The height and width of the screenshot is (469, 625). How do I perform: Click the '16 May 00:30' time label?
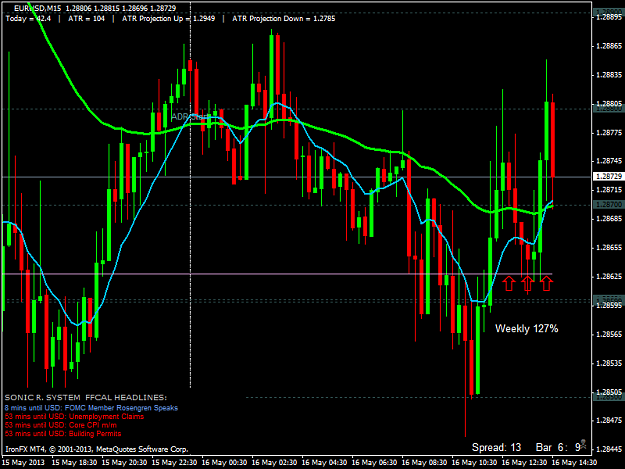(224, 462)
